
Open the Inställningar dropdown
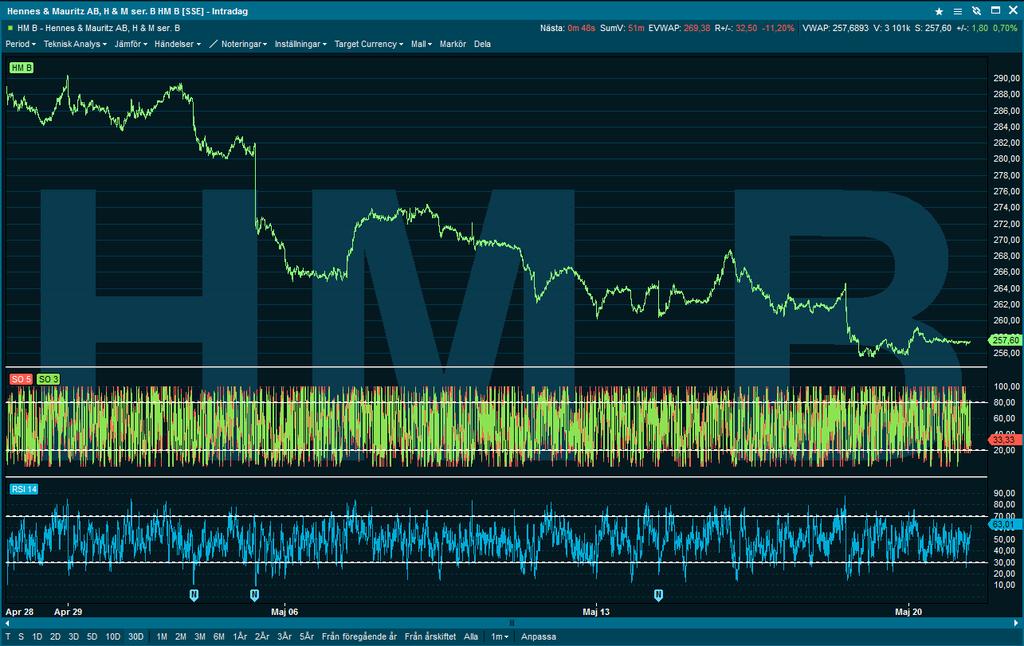(300, 44)
